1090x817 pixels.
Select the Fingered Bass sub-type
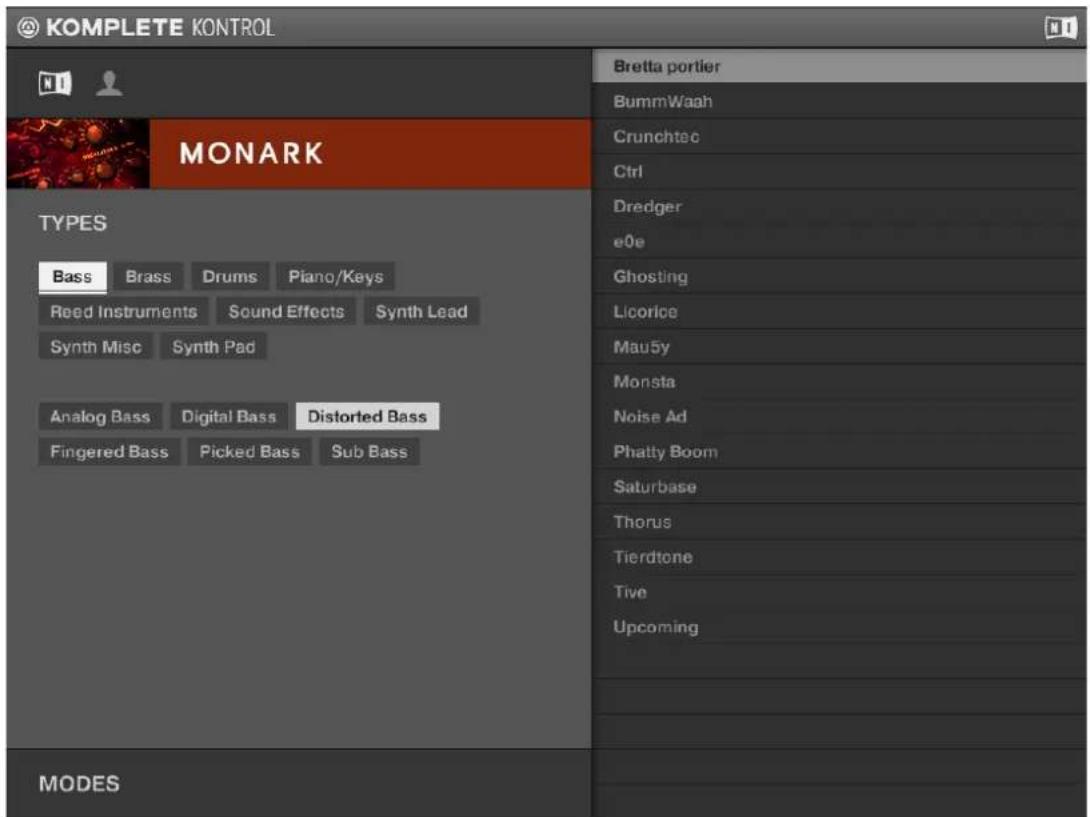109,452
